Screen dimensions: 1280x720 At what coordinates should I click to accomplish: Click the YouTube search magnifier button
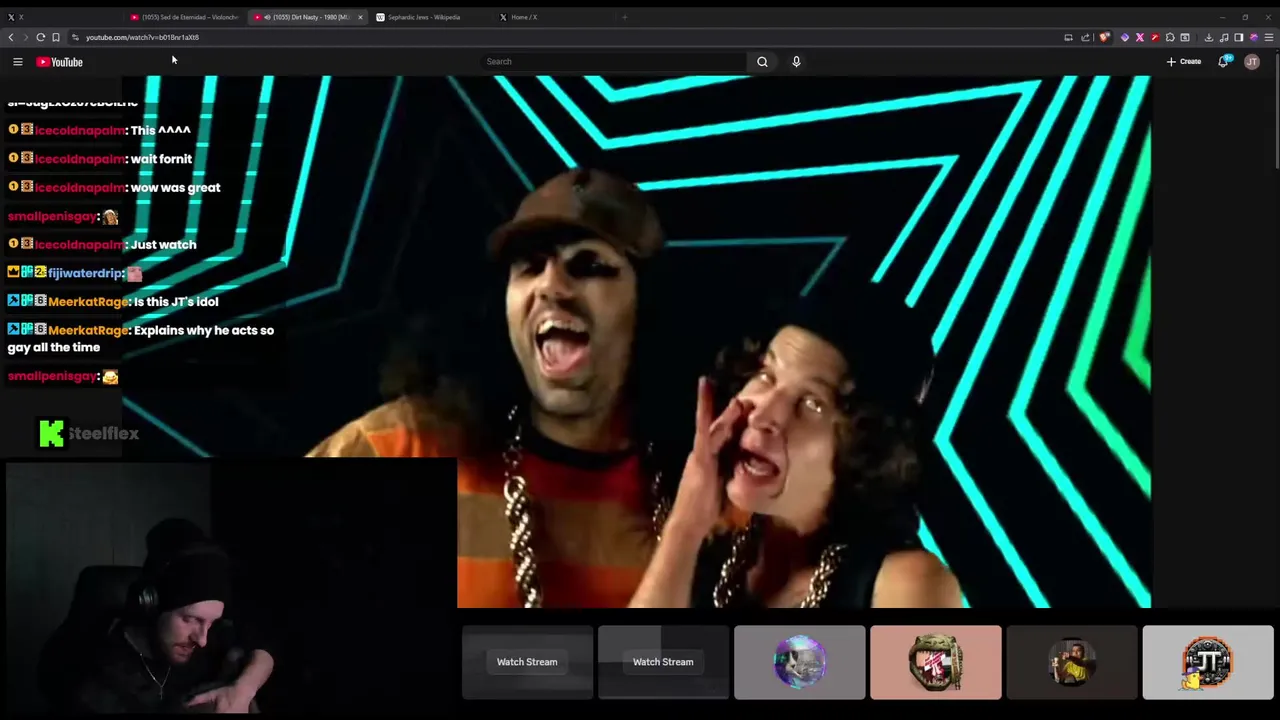pos(762,62)
